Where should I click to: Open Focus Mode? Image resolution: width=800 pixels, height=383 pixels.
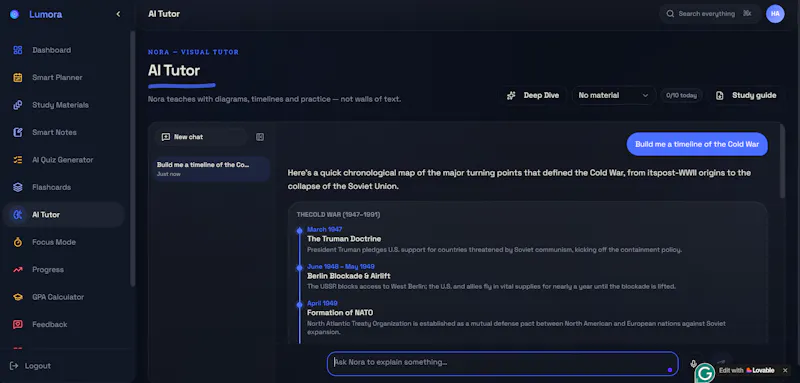63,242
